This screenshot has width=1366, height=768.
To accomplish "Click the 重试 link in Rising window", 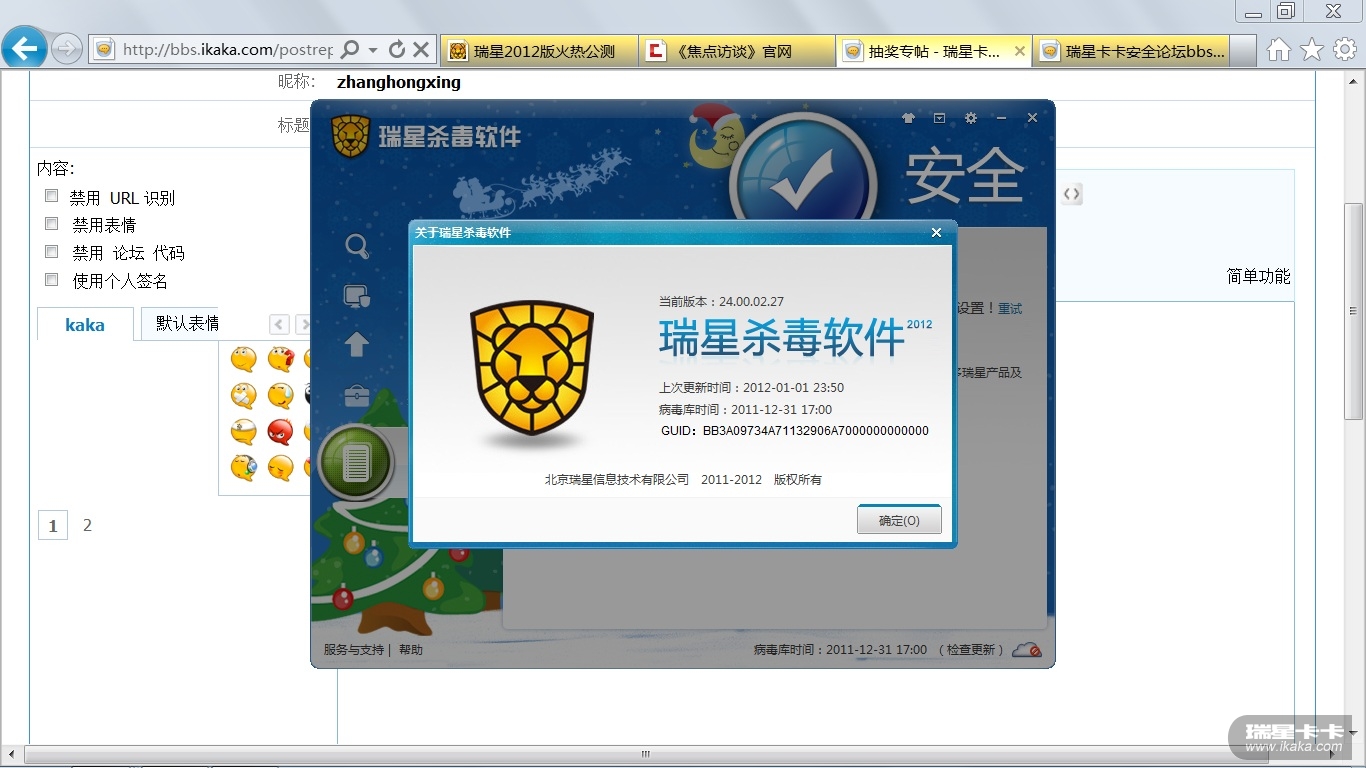I will (1010, 309).
